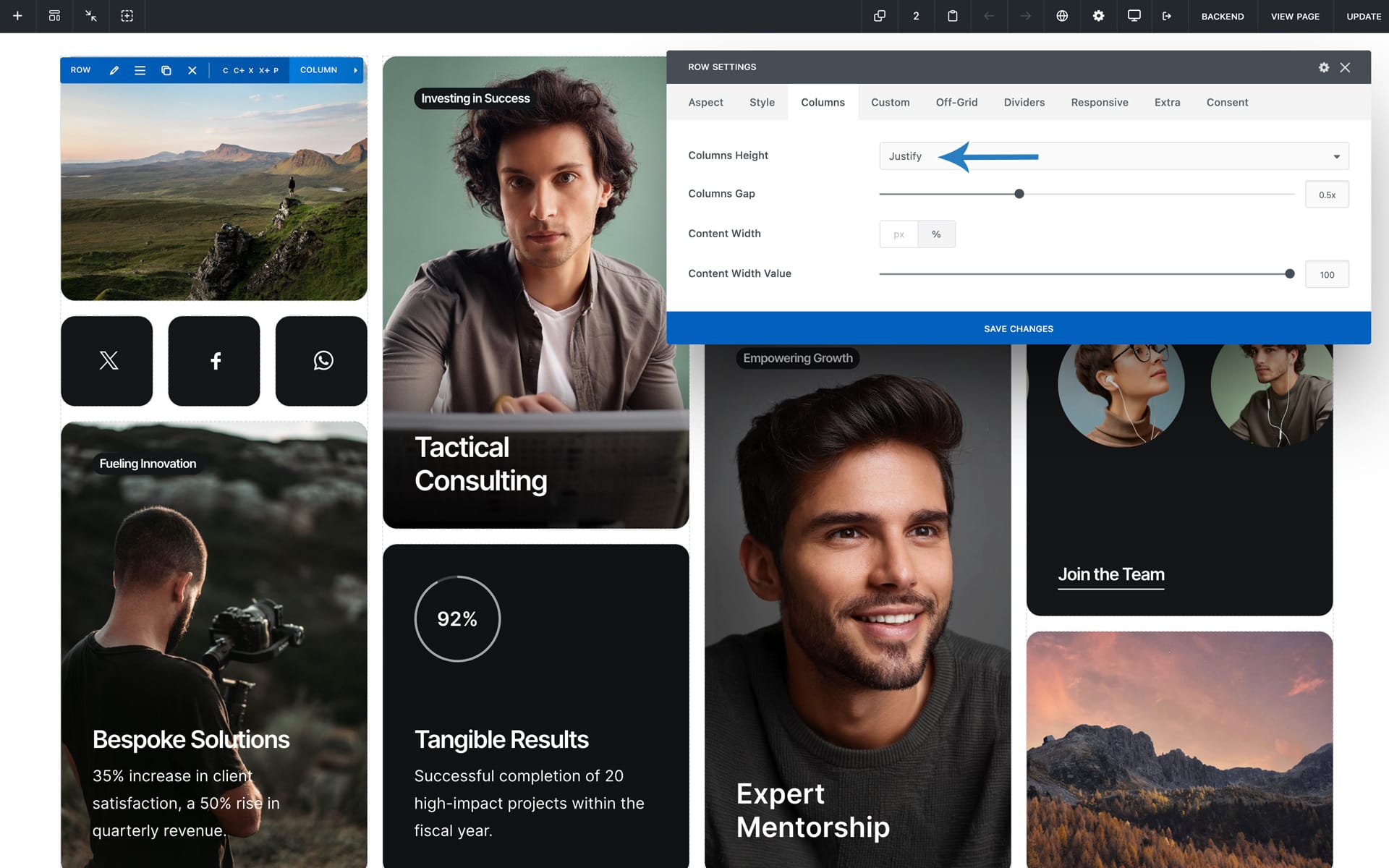Image resolution: width=1389 pixels, height=868 pixels.
Task: Click the exit editor icon
Action: pyautogui.click(x=1167, y=16)
